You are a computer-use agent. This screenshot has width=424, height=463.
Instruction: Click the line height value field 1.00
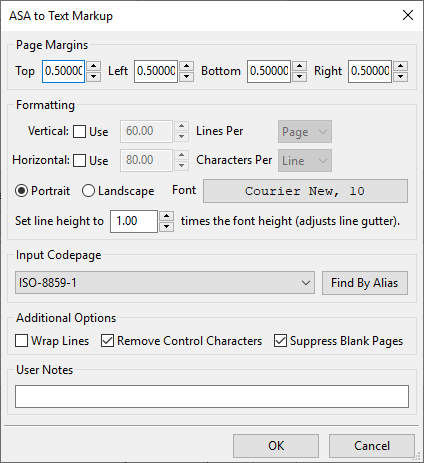point(134,221)
